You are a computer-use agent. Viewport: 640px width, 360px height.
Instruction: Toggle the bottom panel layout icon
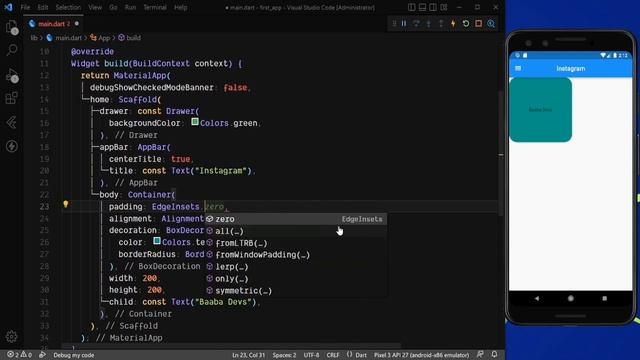pos(422,7)
